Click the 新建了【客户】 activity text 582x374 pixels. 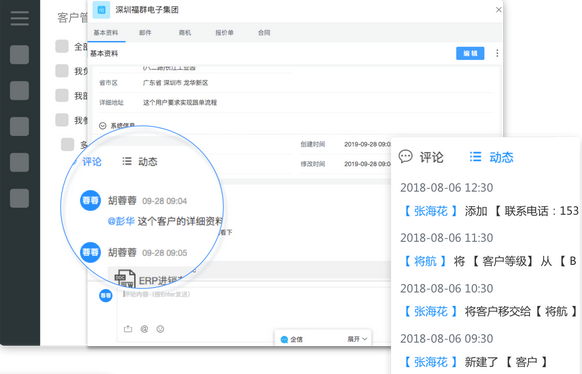point(506,362)
